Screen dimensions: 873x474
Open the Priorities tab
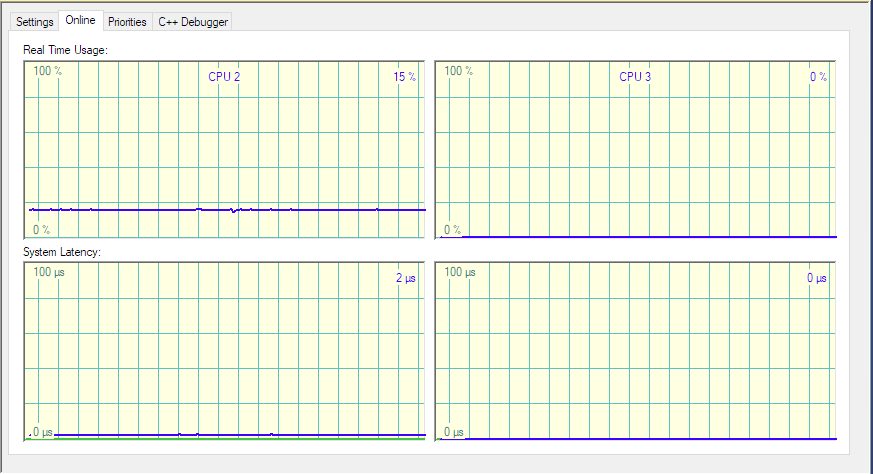pyautogui.click(x=127, y=22)
